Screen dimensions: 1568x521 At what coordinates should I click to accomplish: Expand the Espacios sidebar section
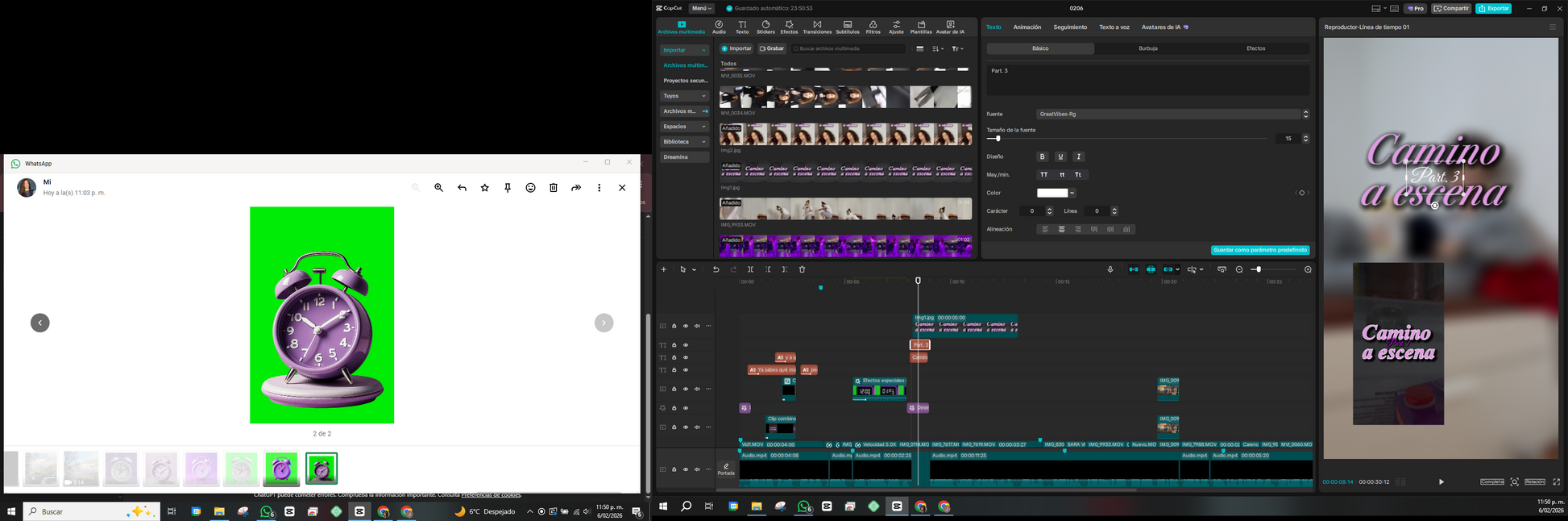[x=703, y=127]
